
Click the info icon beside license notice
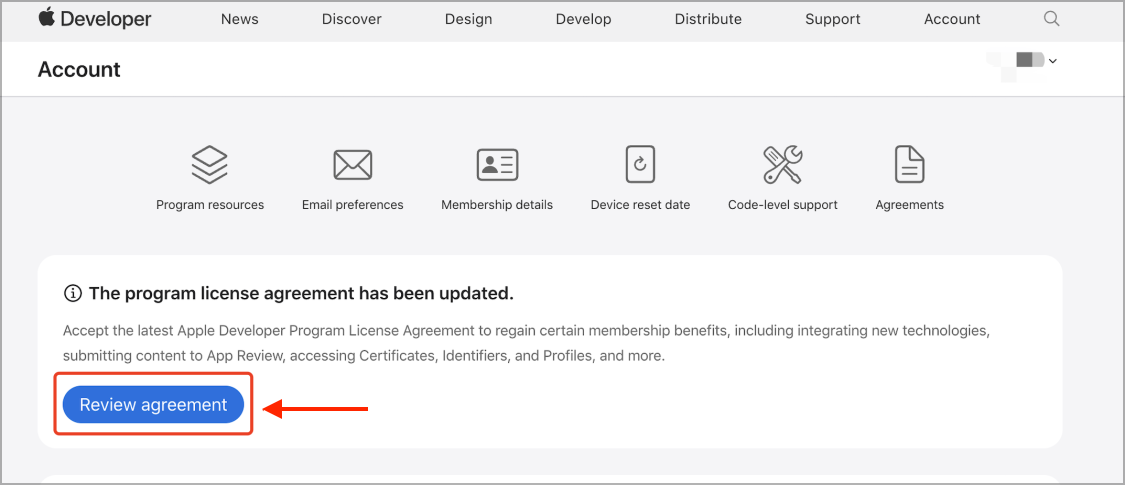click(72, 293)
